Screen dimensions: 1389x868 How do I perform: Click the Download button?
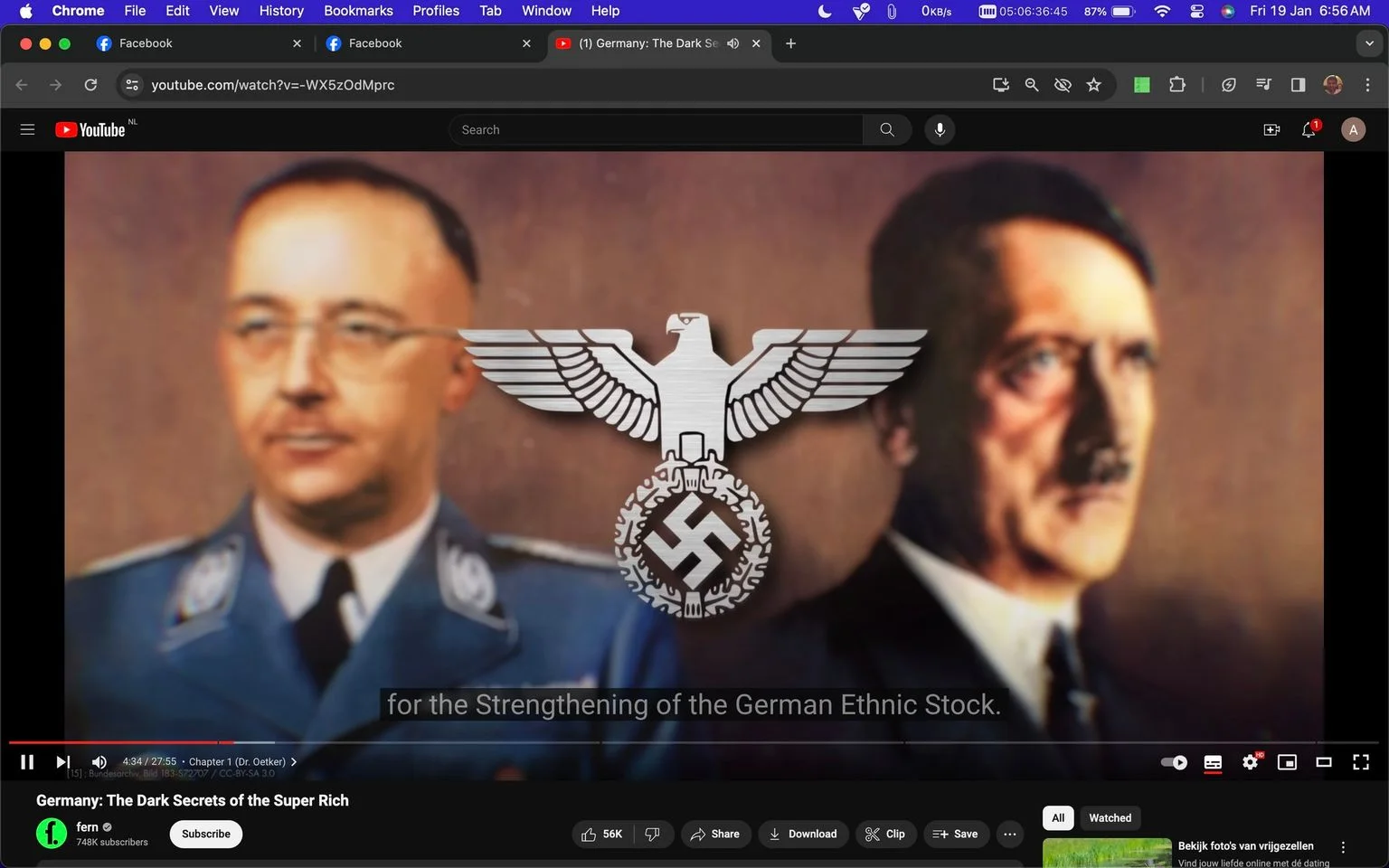pyautogui.click(x=803, y=834)
